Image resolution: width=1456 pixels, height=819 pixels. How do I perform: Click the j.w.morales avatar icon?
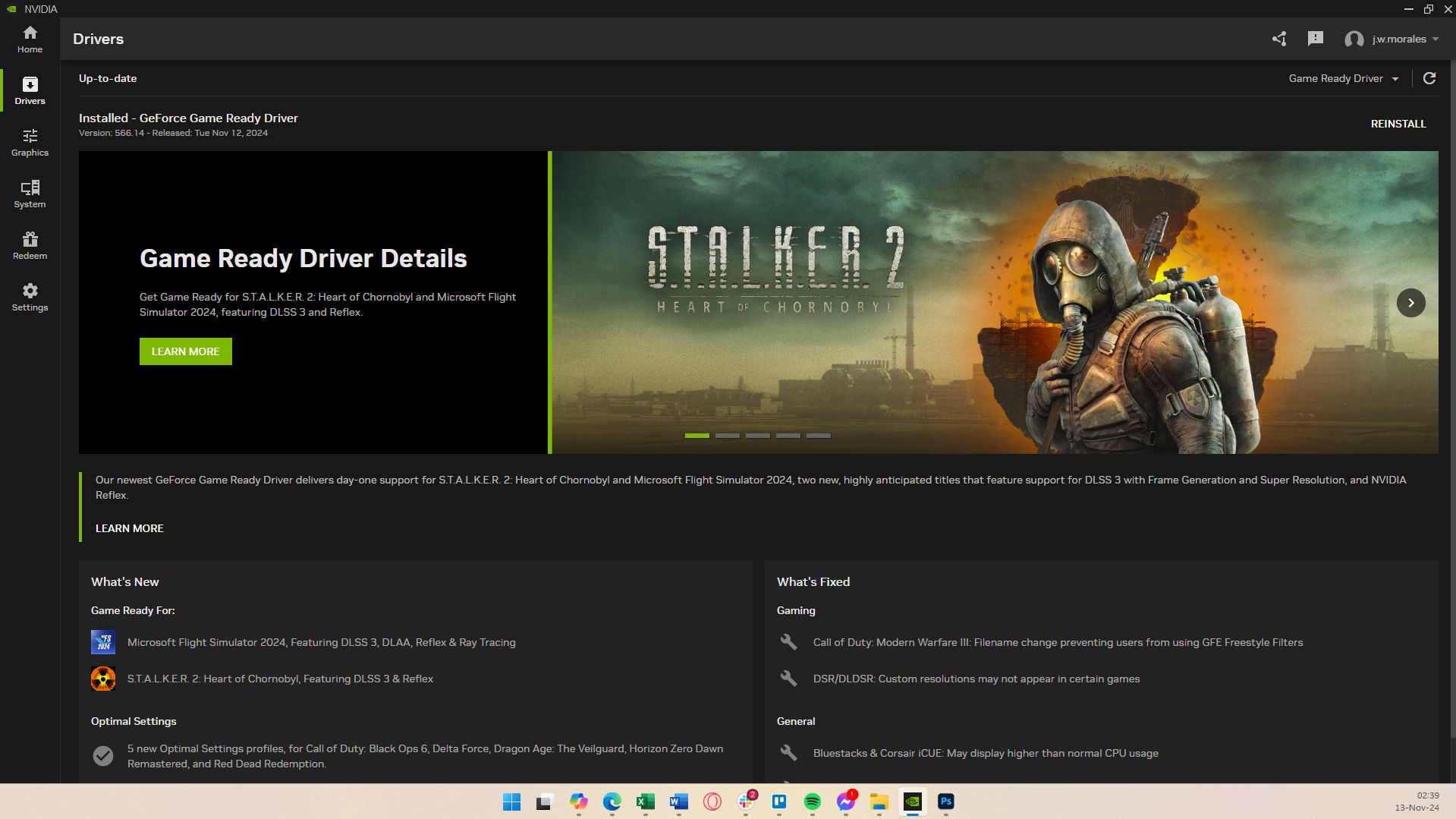pyautogui.click(x=1354, y=39)
